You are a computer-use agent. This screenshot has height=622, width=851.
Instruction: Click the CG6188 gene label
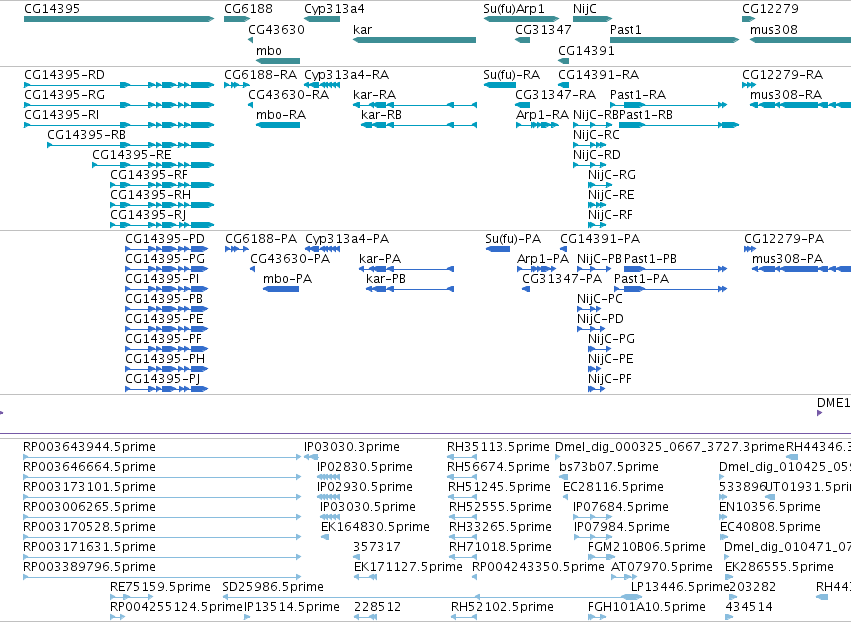[249, 9]
